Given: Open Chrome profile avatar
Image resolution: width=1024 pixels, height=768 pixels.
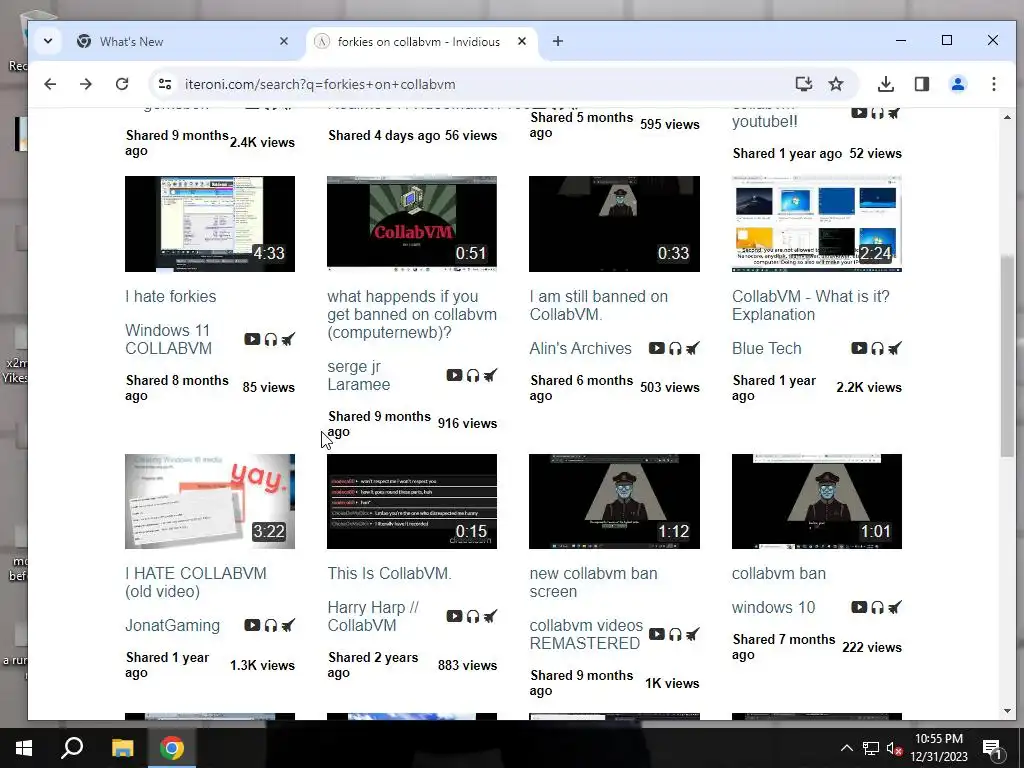Looking at the screenshot, I should (x=958, y=84).
